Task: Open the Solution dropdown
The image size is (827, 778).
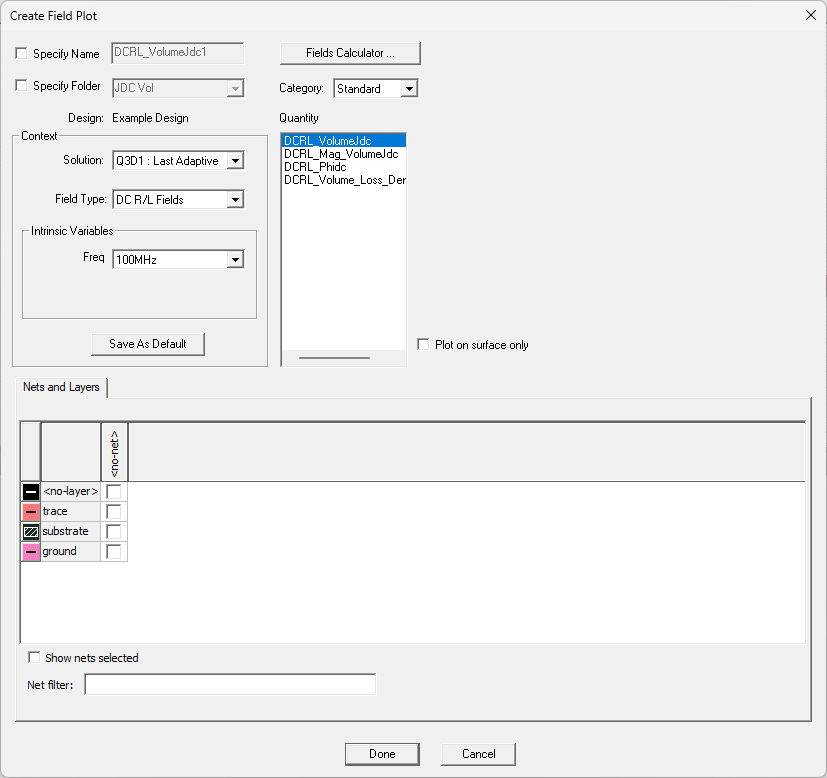Action: (235, 160)
